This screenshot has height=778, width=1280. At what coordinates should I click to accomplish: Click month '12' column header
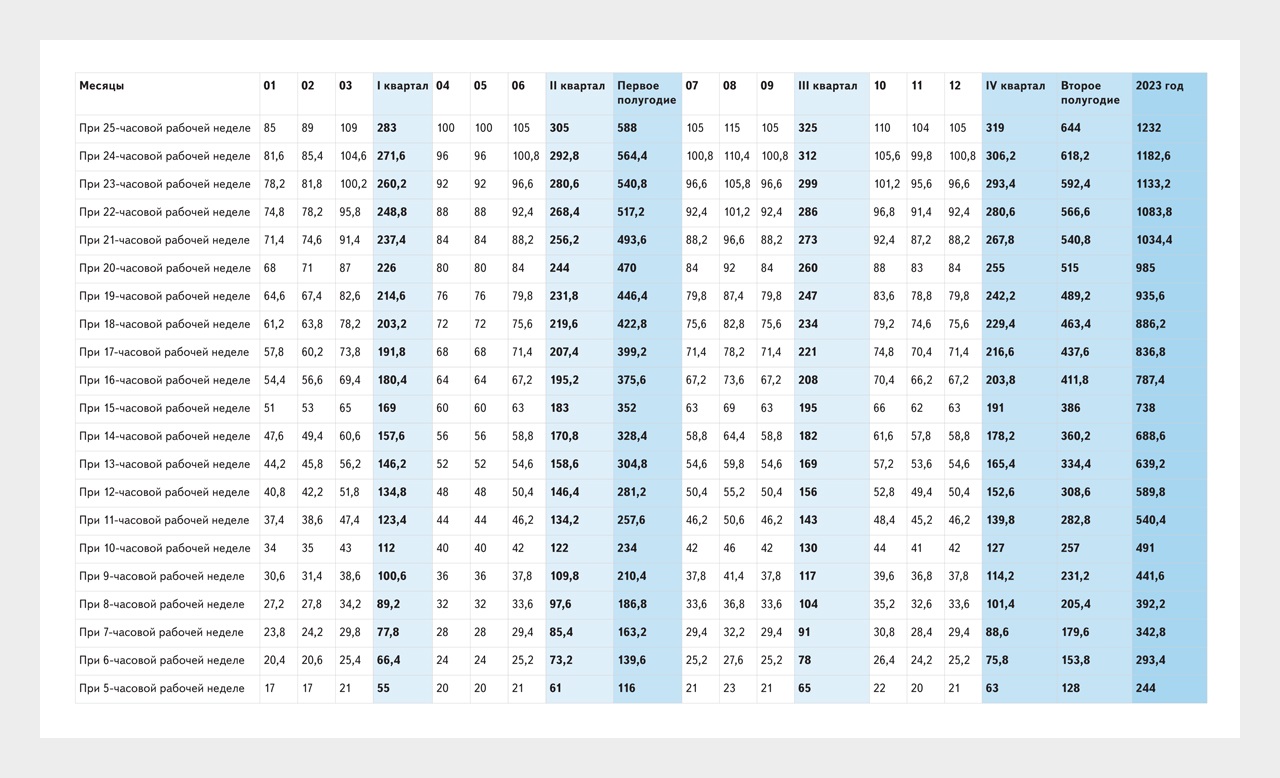(955, 86)
